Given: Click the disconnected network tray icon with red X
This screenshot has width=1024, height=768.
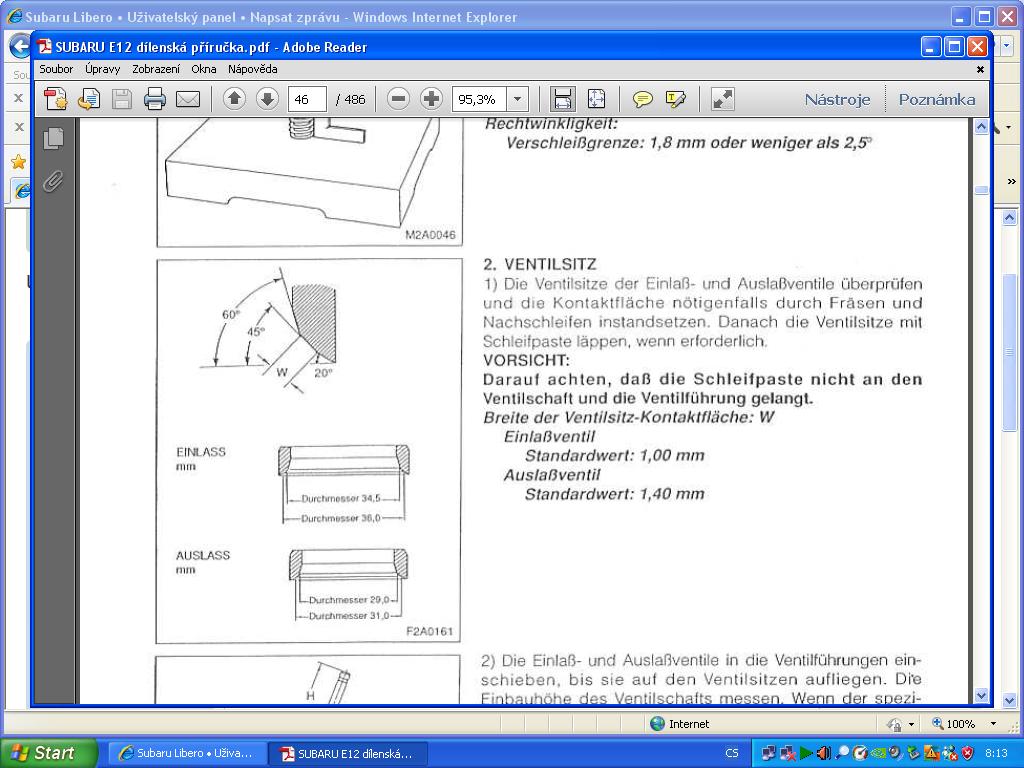Looking at the screenshot, I should point(788,753).
